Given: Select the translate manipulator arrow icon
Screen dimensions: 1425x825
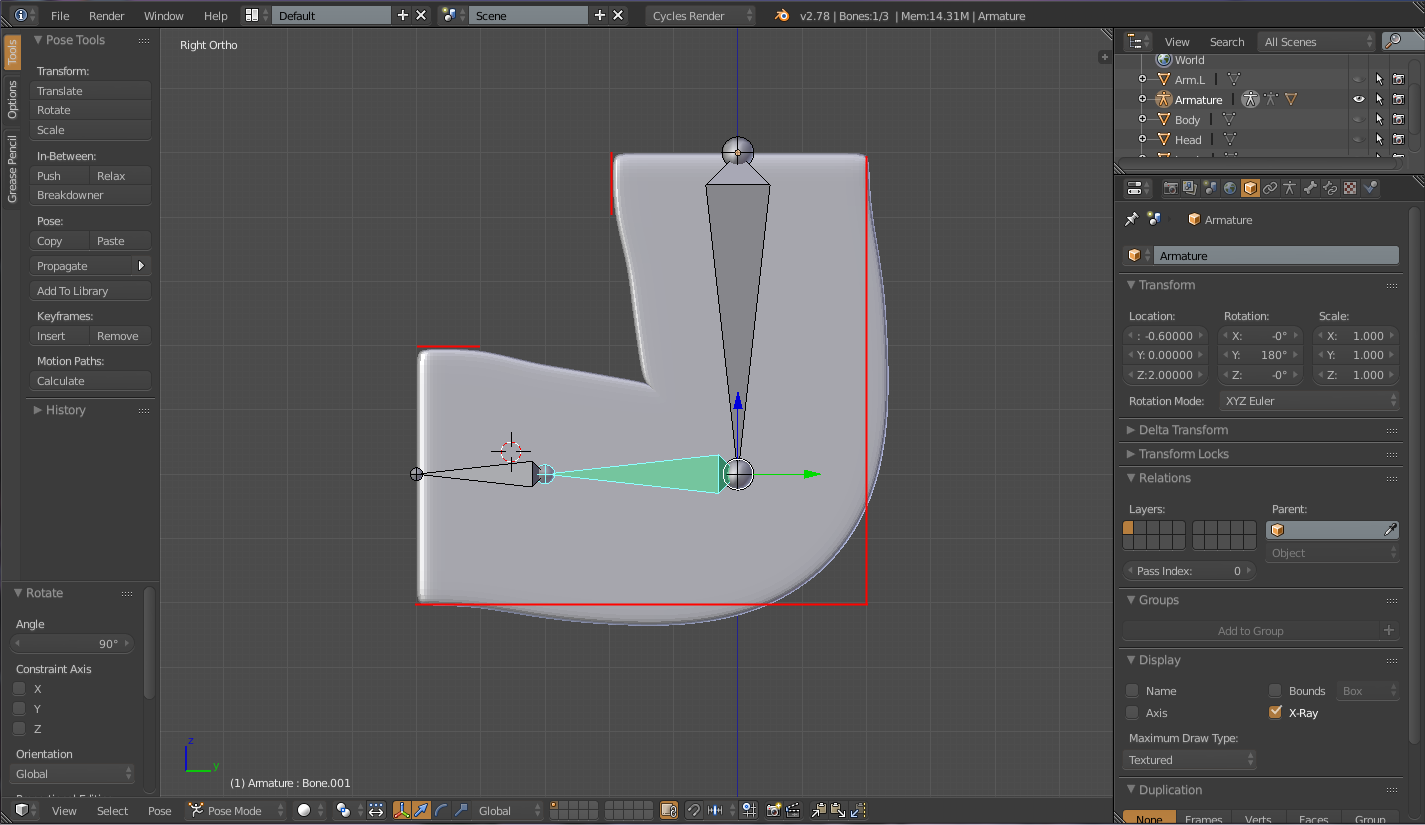Looking at the screenshot, I should pyautogui.click(x=421, y=810).
